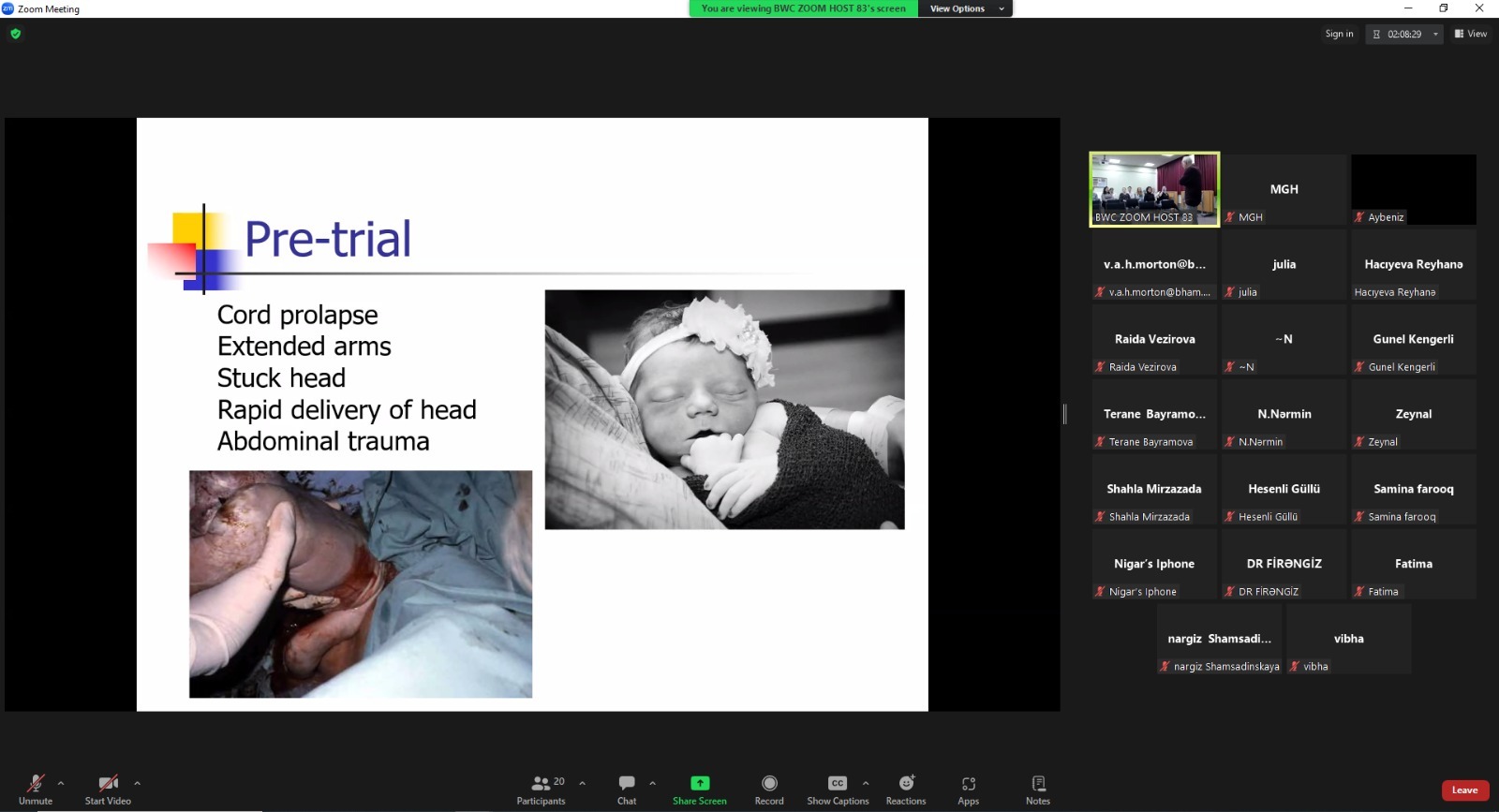
Task: Select the BWC ZOOM HOST 83 video thumbnail
Action: tap(1154, 189)
